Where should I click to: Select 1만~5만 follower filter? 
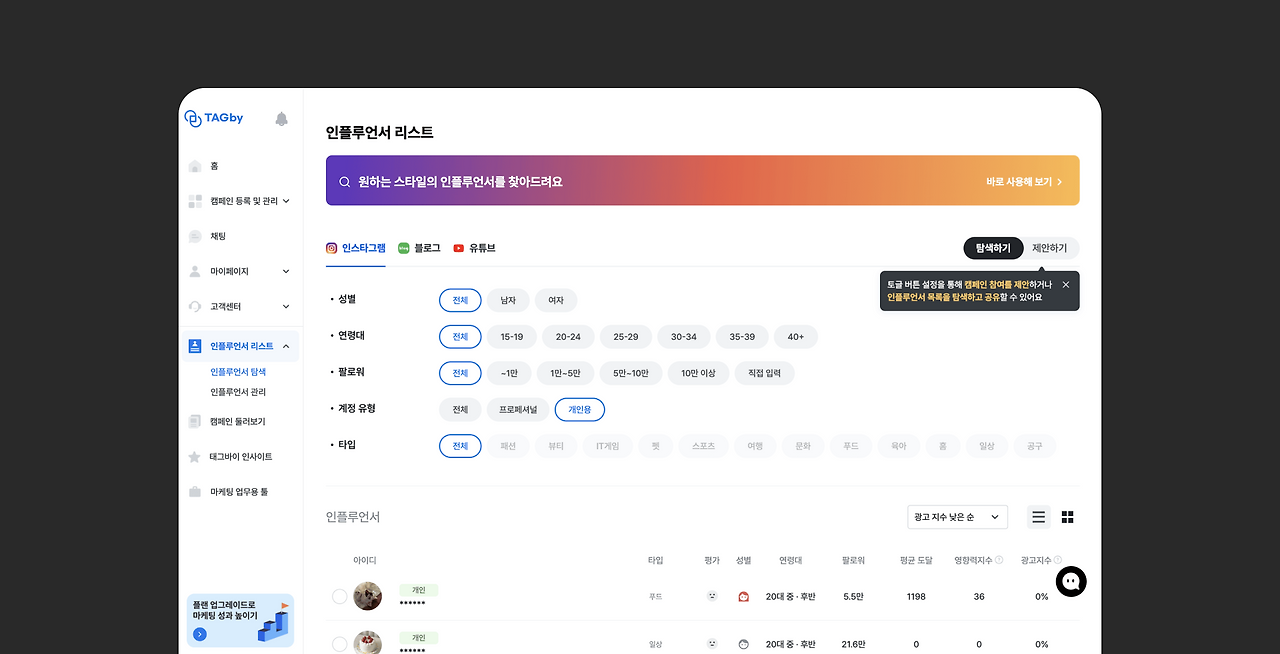[566, 373]
